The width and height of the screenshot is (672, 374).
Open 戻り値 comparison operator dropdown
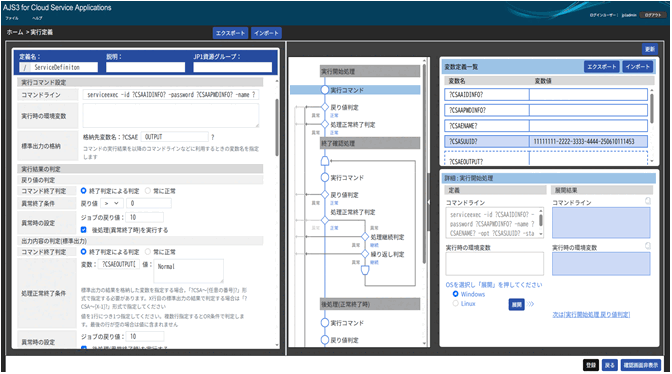click(112, 203)
